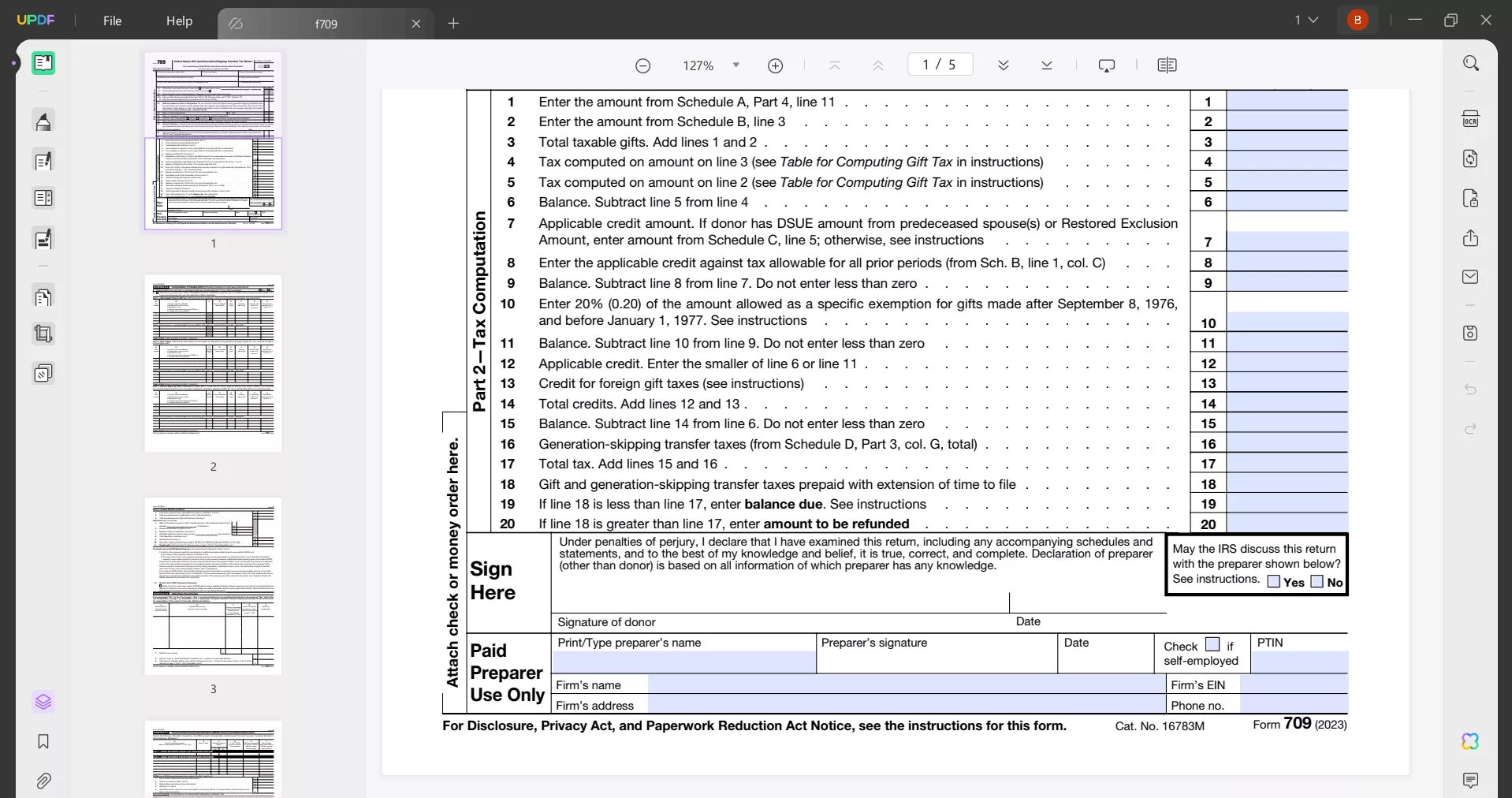The width and height of the screenshot is (1512, 798).
Task: Open the File menu
Action: pyautogui.click(x=111, y=21)
